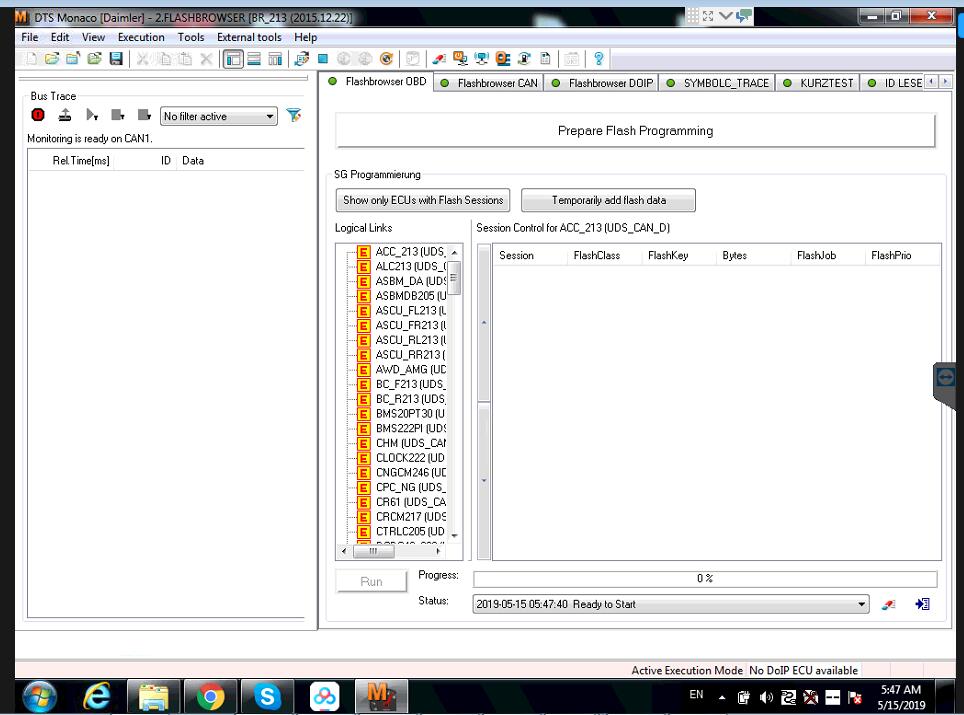Open the blue question mark Help icon
964x715 pixels.
click(598, 59)
